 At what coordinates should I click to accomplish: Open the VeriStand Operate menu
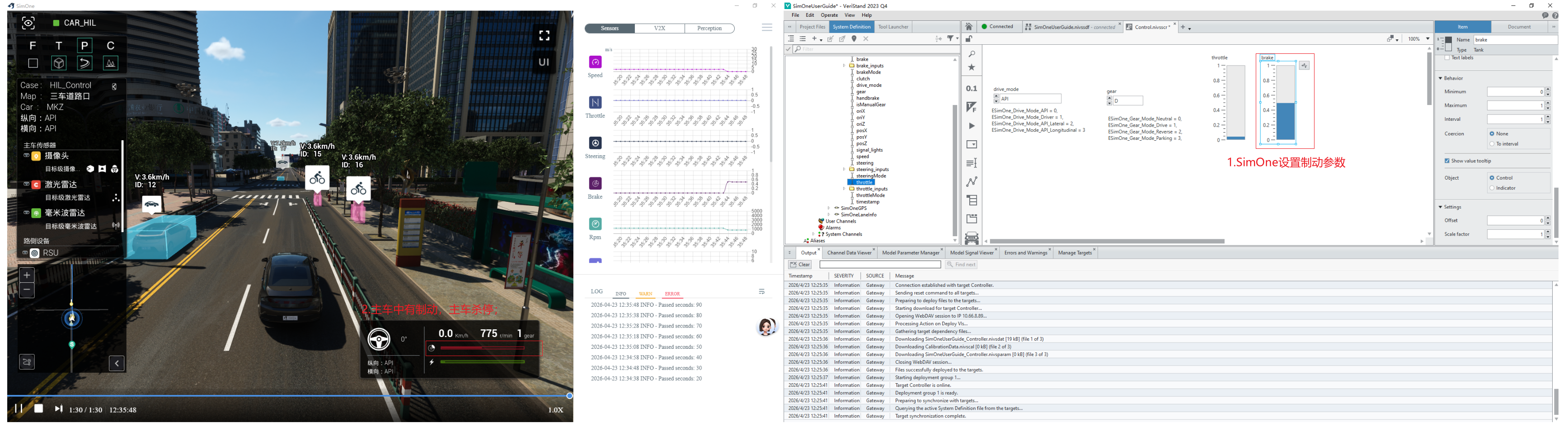[829, 15]
